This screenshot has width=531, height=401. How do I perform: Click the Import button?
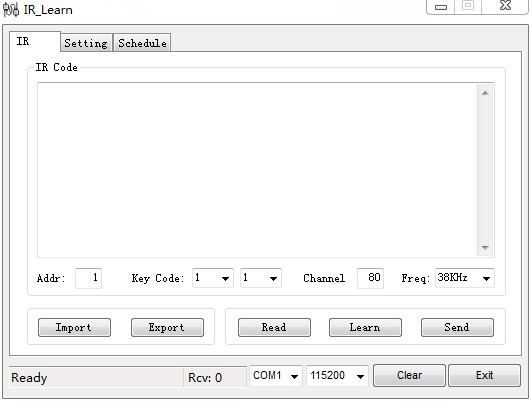[74, 328]
